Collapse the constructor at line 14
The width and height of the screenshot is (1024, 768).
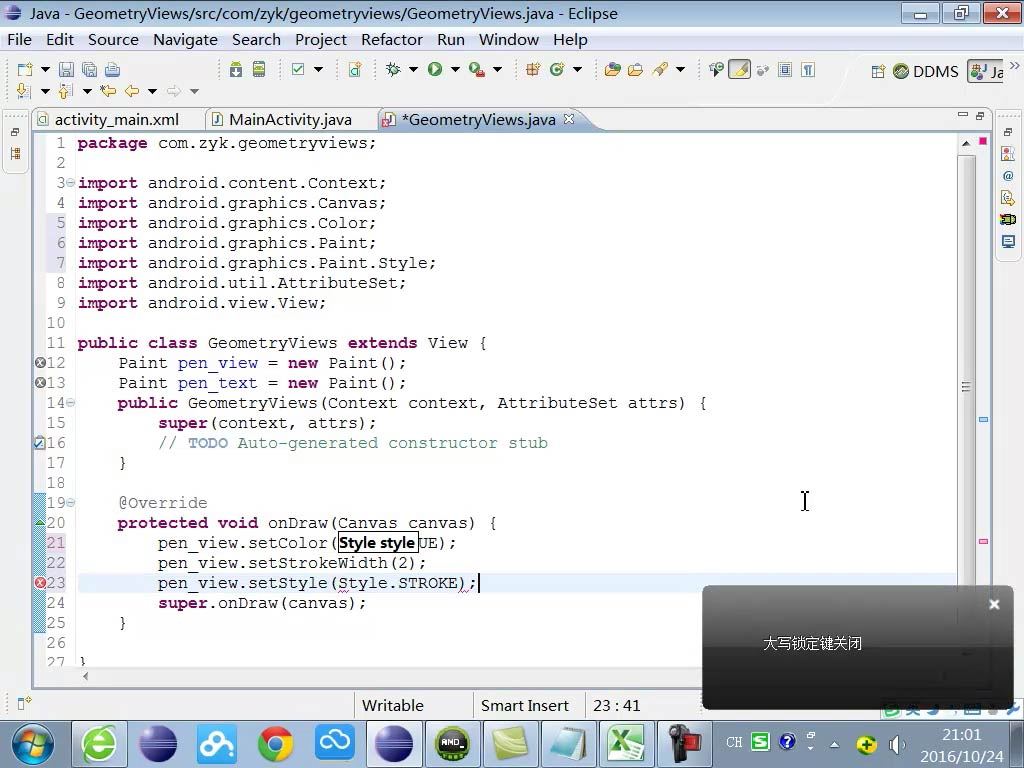(x=71, y=402)
